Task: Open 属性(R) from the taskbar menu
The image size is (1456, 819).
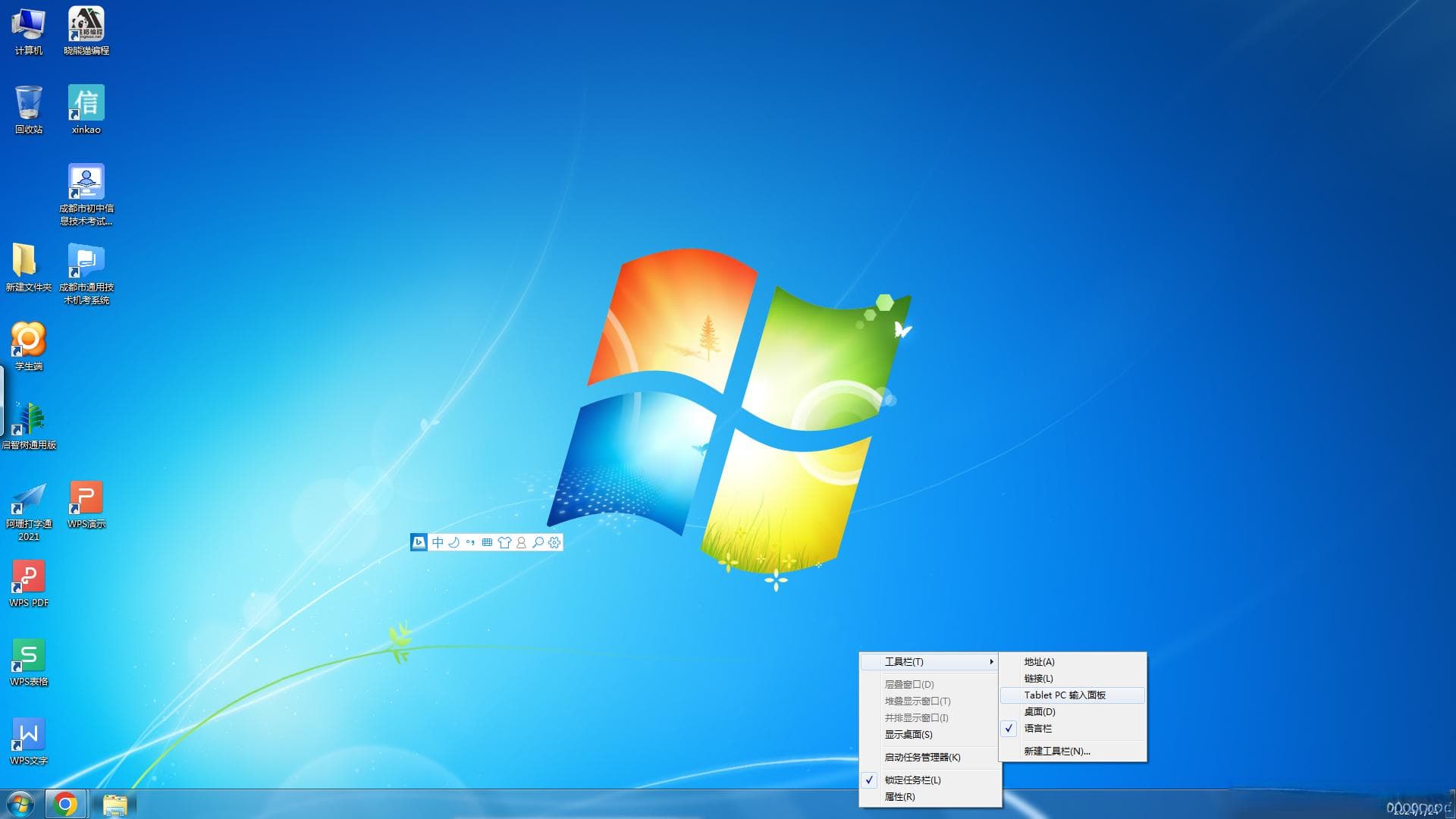Action: (x=930, y=797)
